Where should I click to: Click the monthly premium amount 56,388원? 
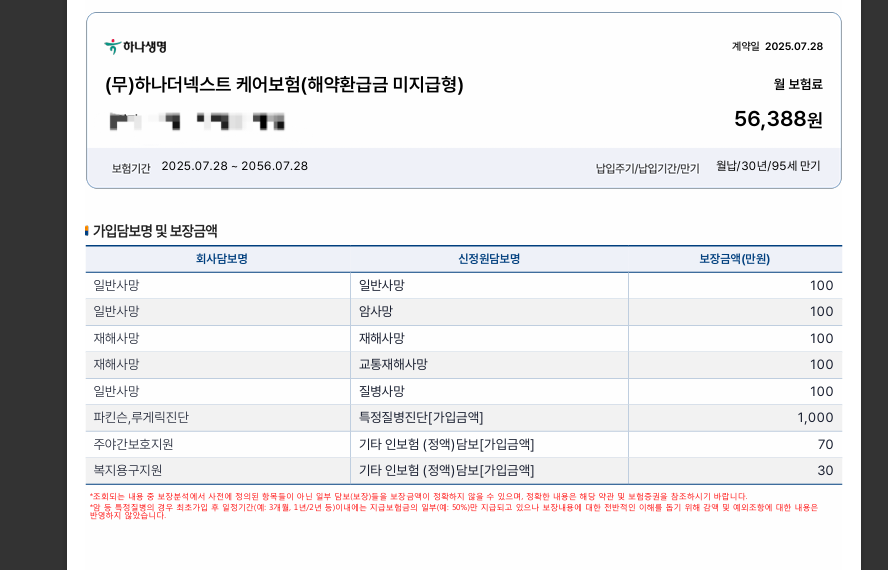[x=777, y=119]
